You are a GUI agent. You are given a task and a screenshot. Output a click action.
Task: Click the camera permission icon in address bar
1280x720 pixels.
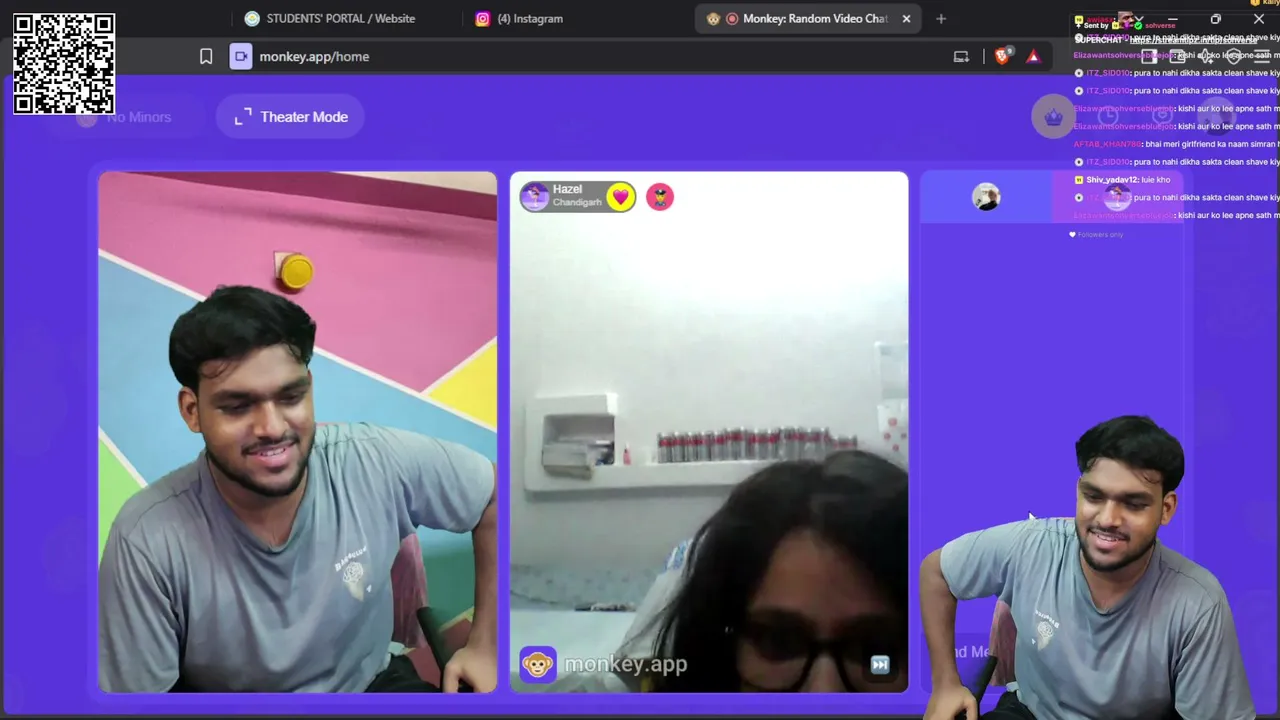241,57
